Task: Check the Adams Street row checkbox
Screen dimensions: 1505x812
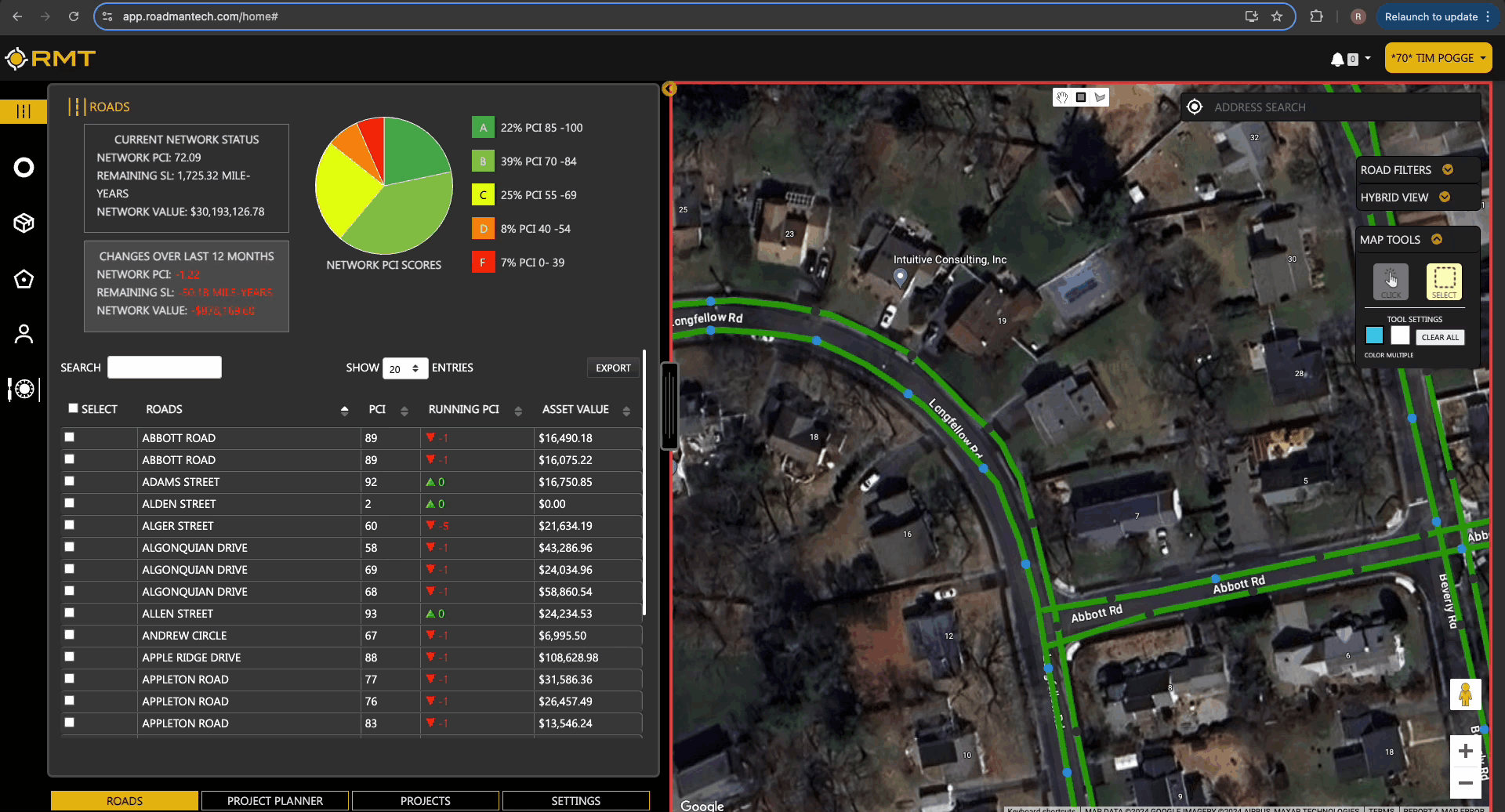Action: (70, 481)
